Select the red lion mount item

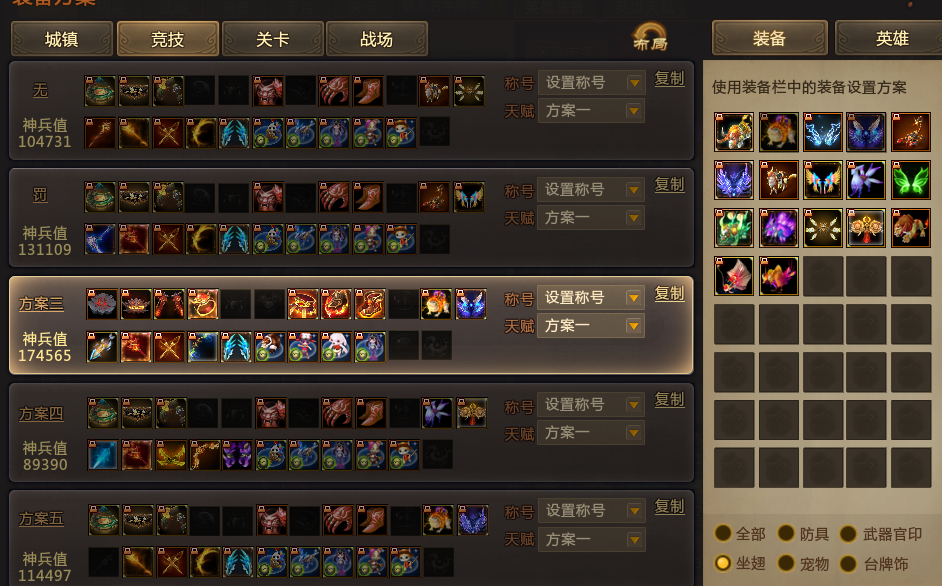coord(911,228)
